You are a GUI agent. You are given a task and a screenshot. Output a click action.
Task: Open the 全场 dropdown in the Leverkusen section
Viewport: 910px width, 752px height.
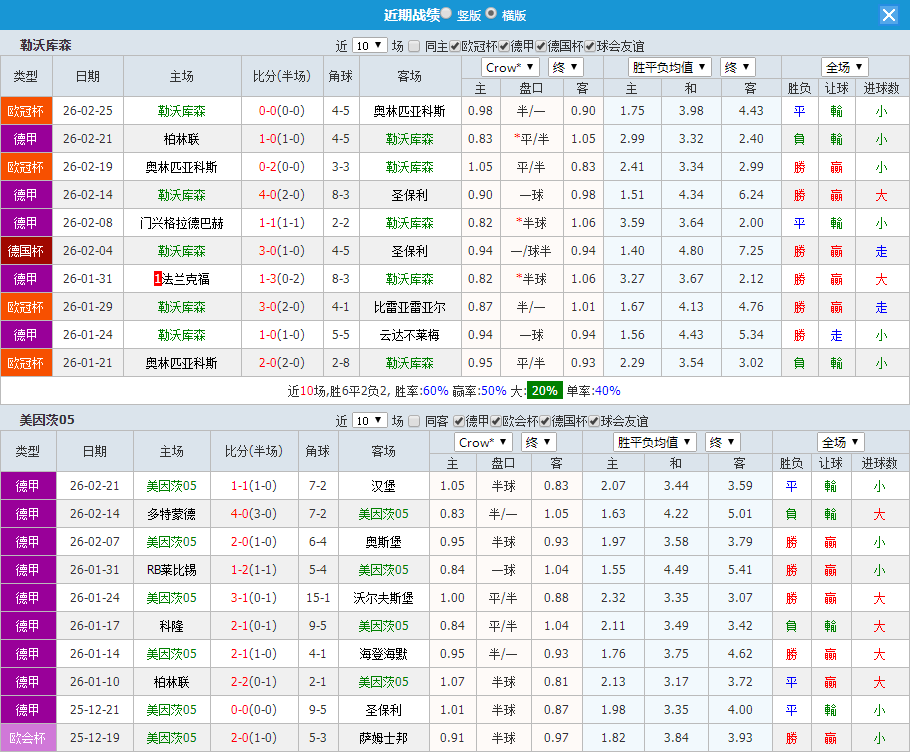(x=843, y=67)
